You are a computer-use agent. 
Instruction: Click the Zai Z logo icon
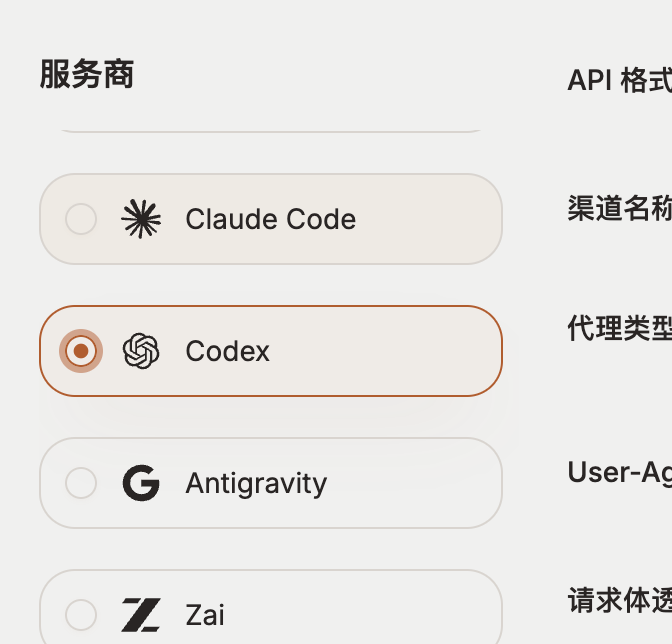141,615
